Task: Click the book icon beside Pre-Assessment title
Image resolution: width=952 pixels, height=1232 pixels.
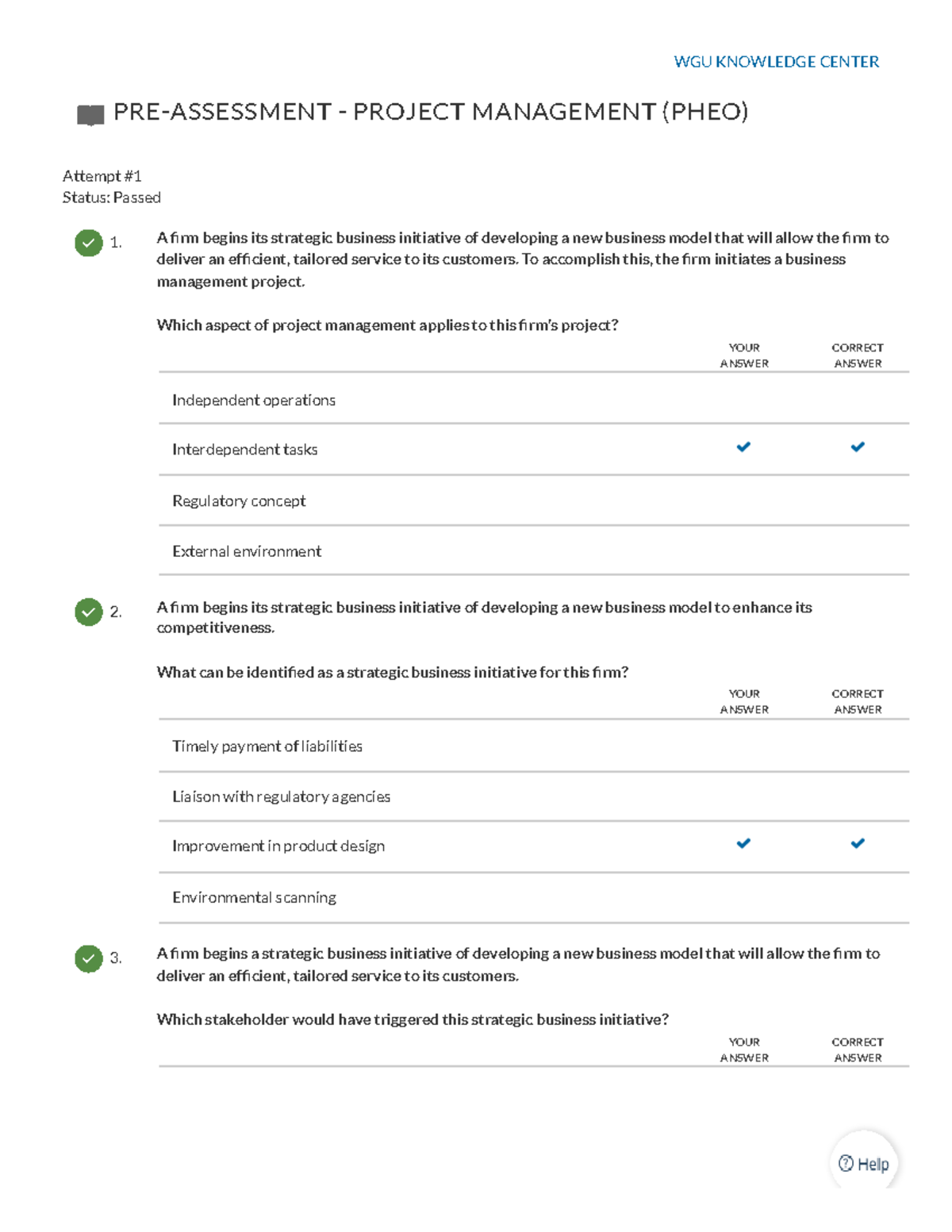Action: 90,115
